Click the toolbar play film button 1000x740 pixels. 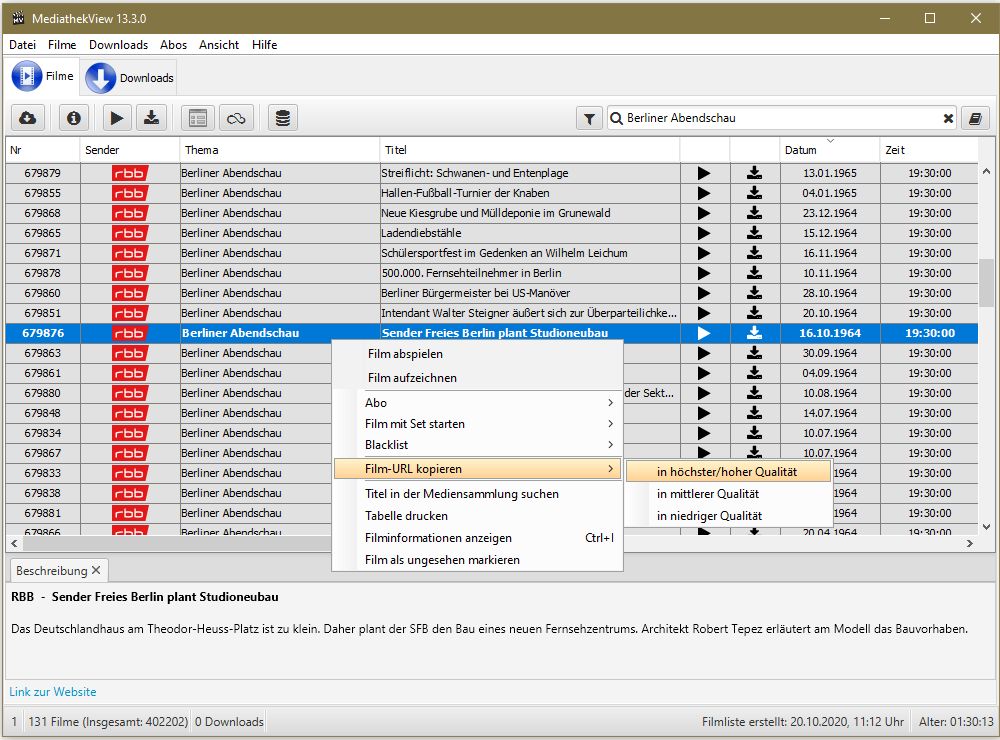coord(117,118)
